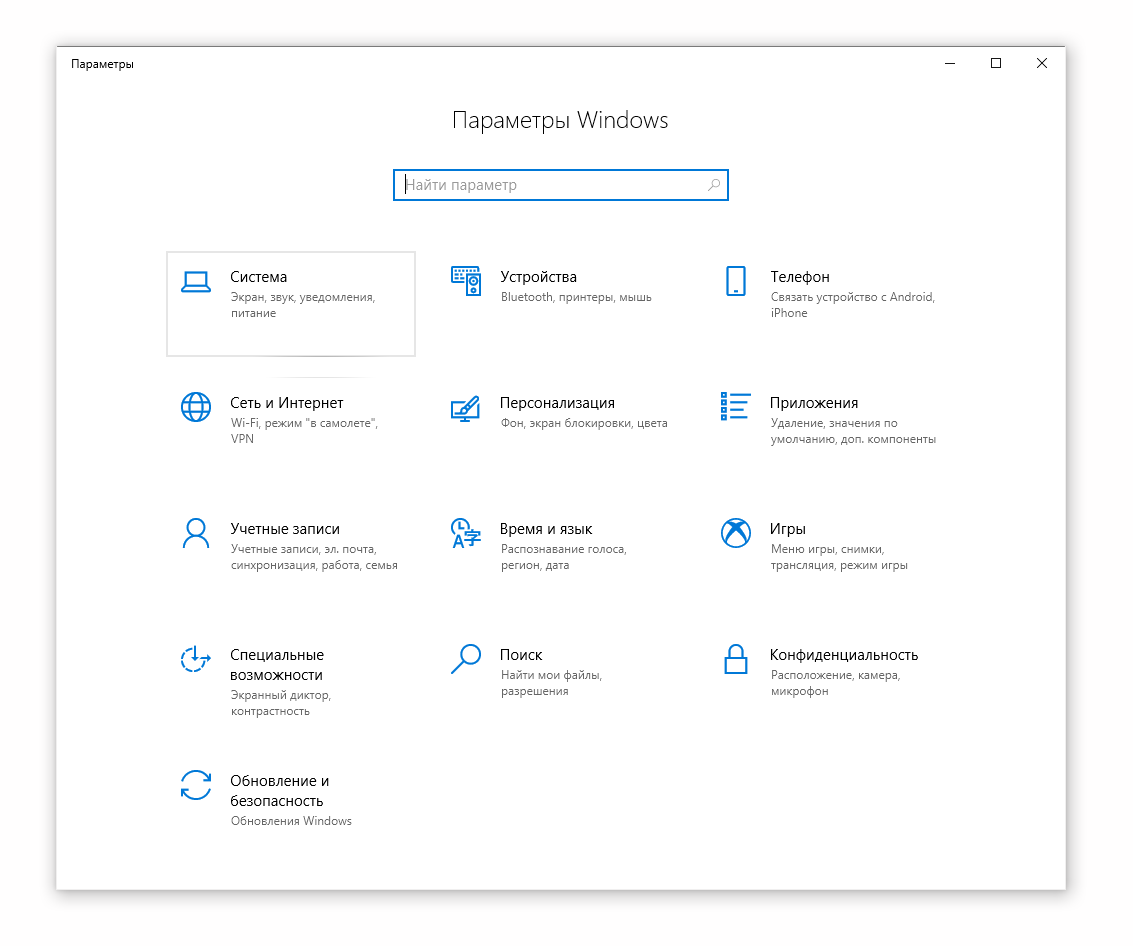Focus the Найти параметр search field
Screen dimensions: 1133x946
(561, 185)
